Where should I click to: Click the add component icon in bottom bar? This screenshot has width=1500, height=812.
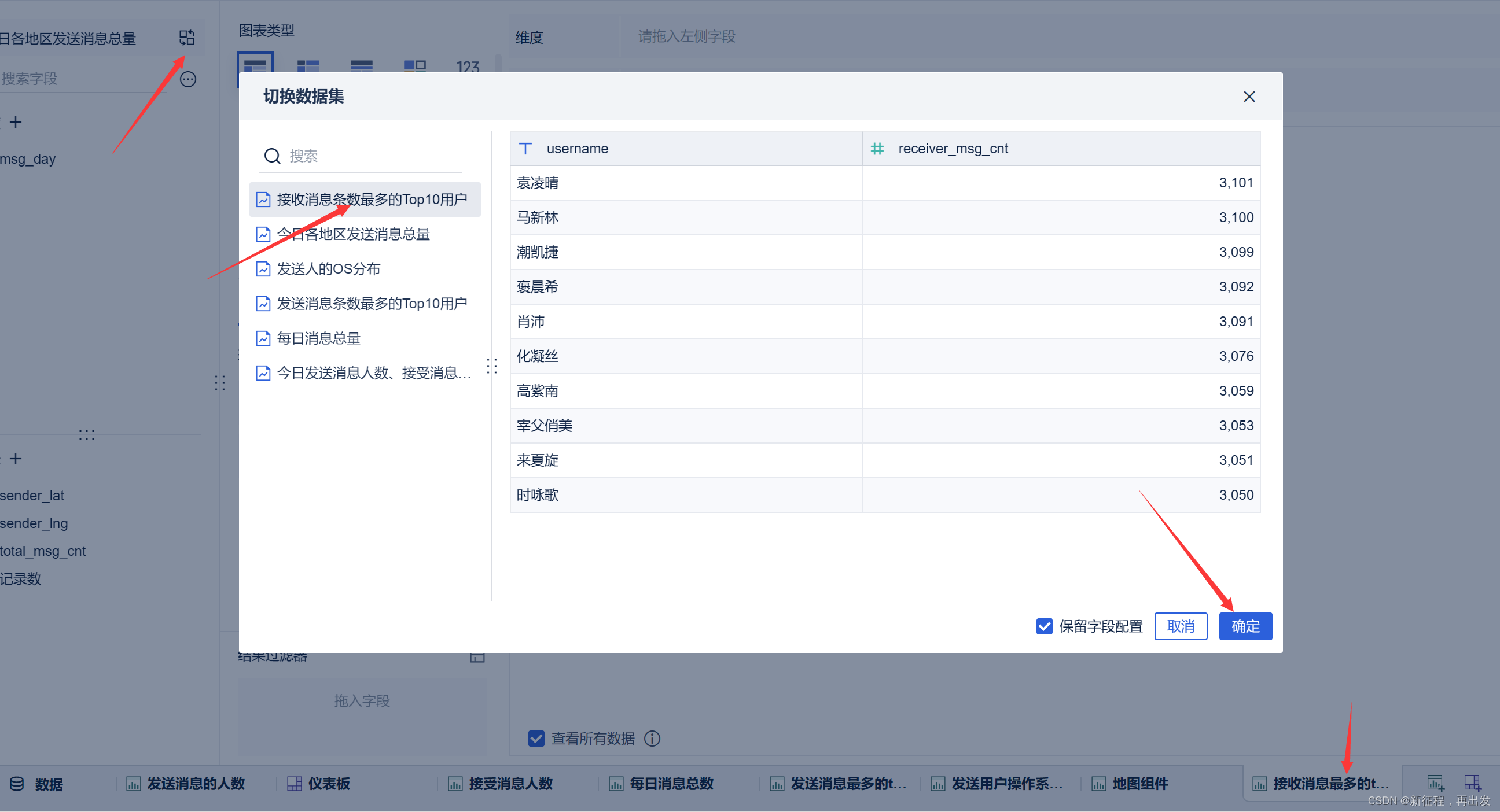pos(1435,784)
